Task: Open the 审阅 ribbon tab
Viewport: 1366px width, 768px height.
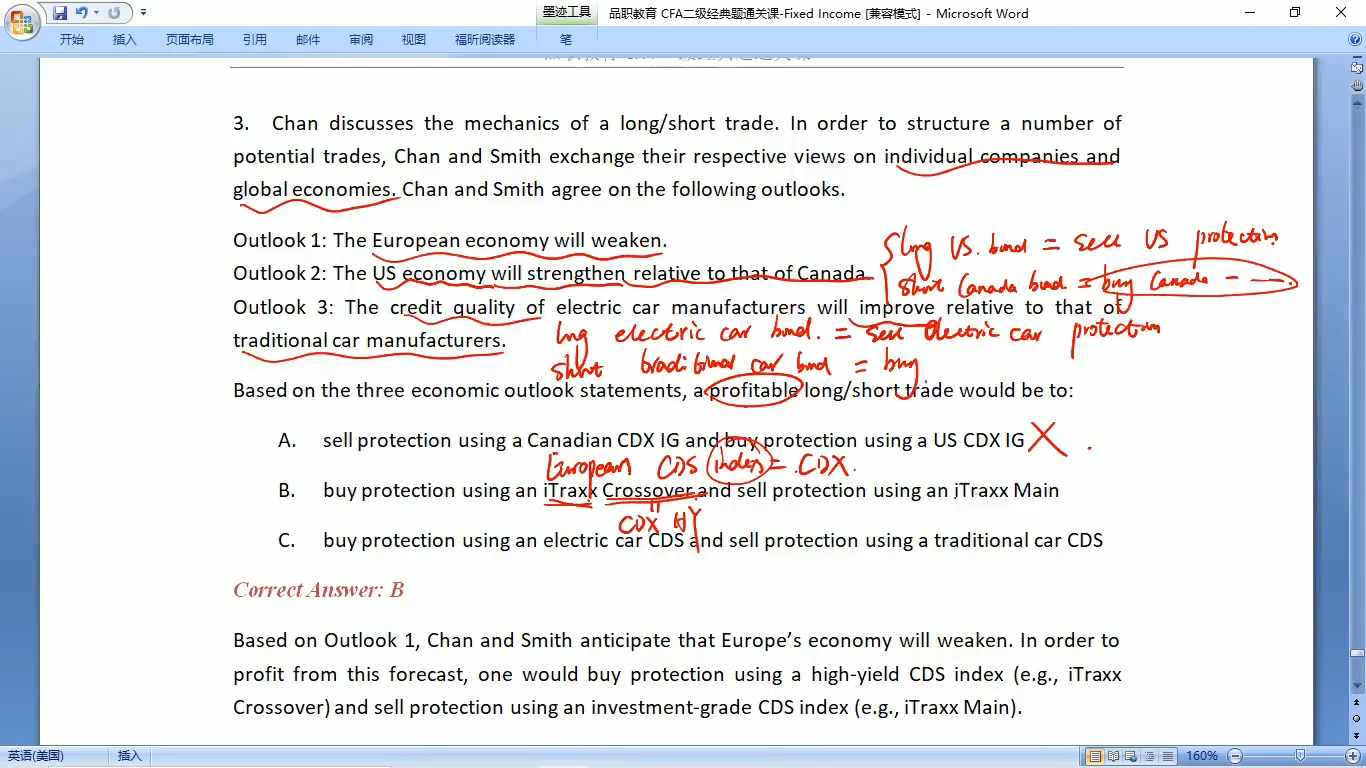Action: click(361, 40)
